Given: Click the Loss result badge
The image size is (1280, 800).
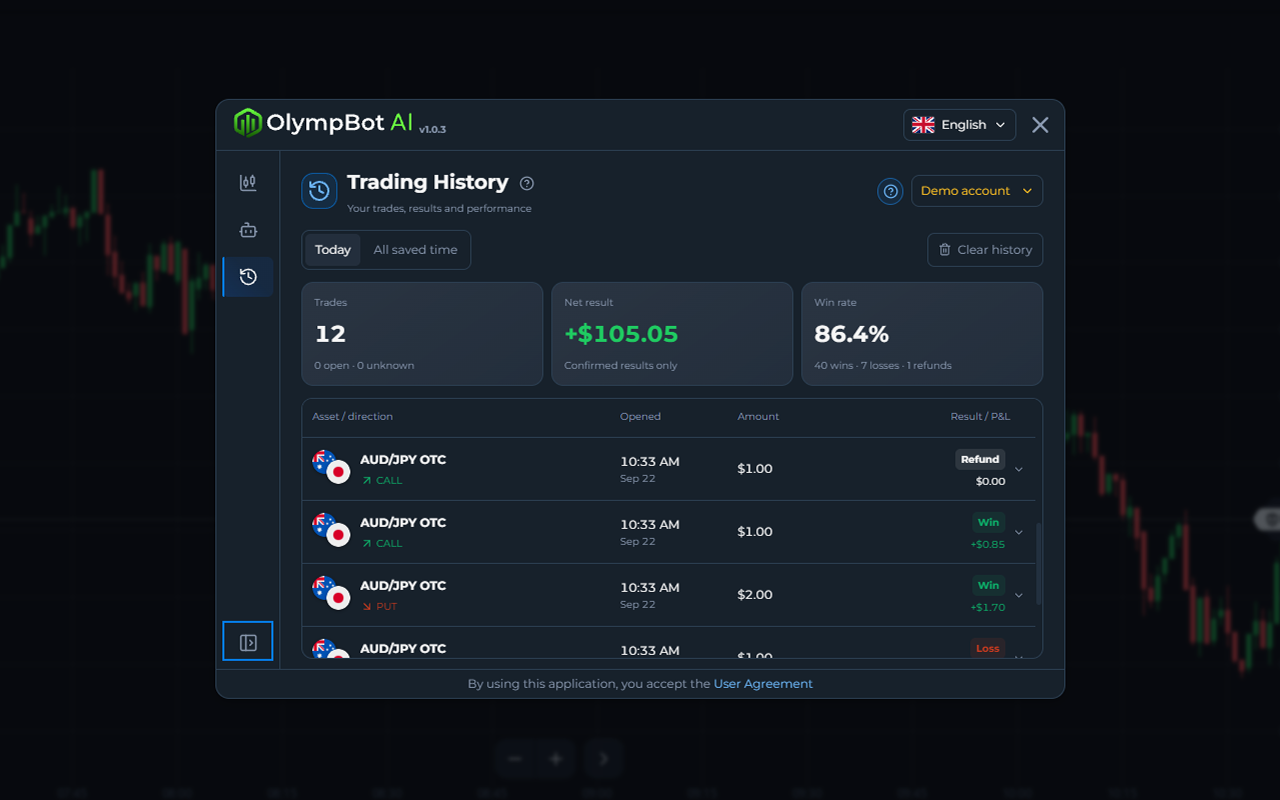Looking at the screenshot, I should tap(988, 648).
